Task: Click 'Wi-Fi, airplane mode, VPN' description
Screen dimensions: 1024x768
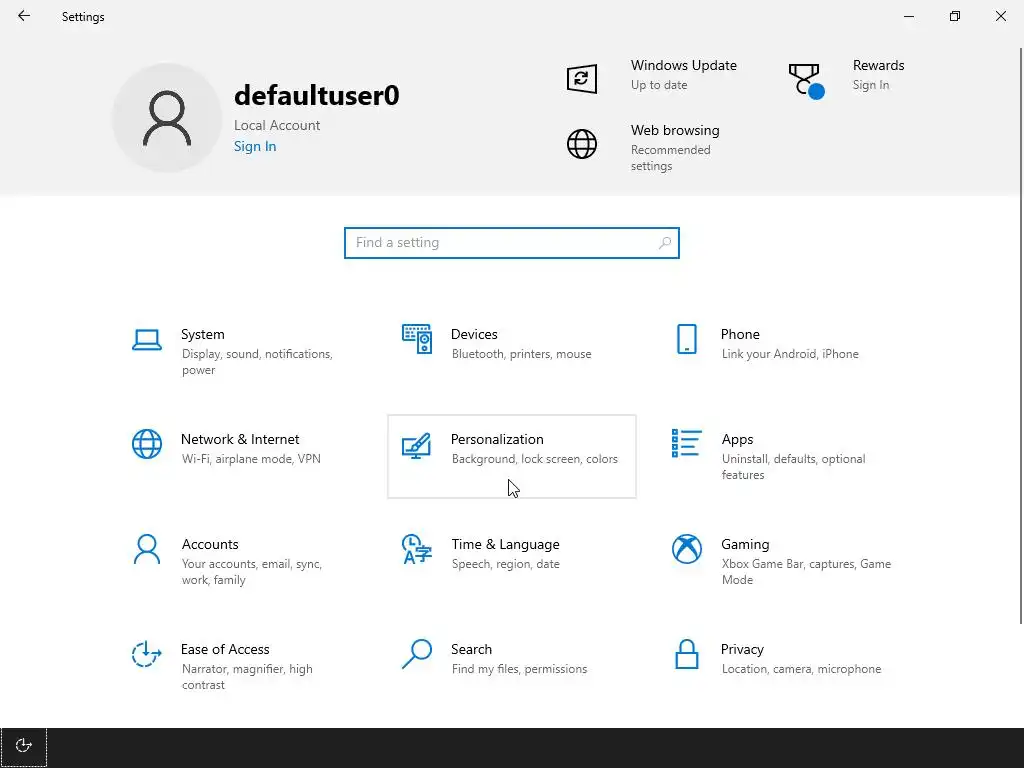Action: coord(251,459)
